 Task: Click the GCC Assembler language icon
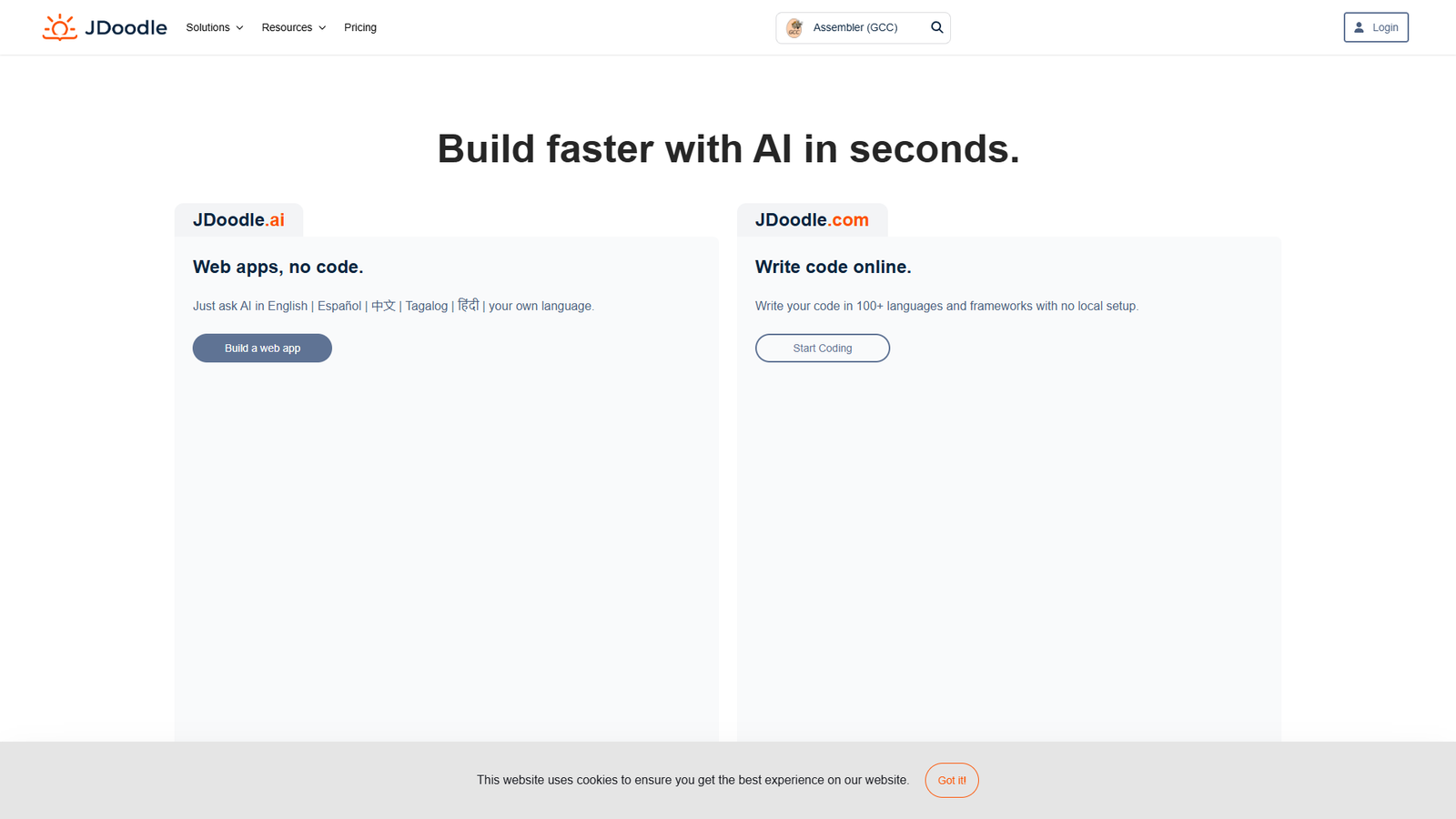coord(794,28)
